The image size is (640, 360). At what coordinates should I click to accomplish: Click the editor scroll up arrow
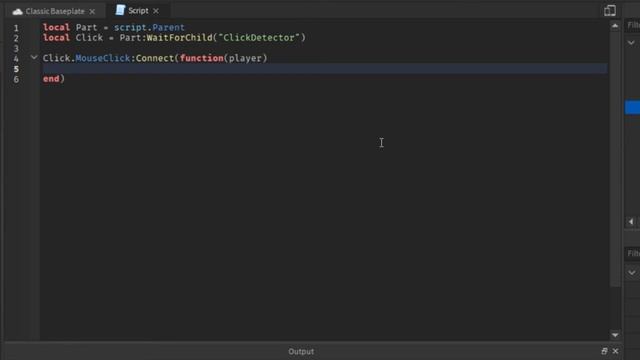tap(615, 26)
